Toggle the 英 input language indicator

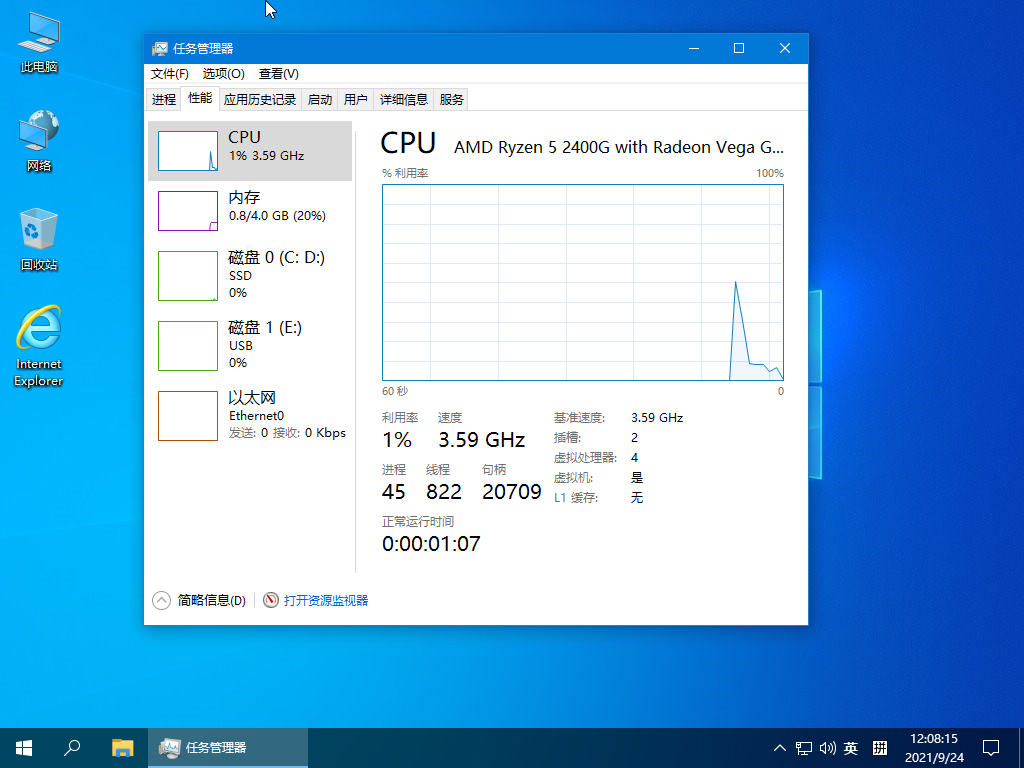850,748
